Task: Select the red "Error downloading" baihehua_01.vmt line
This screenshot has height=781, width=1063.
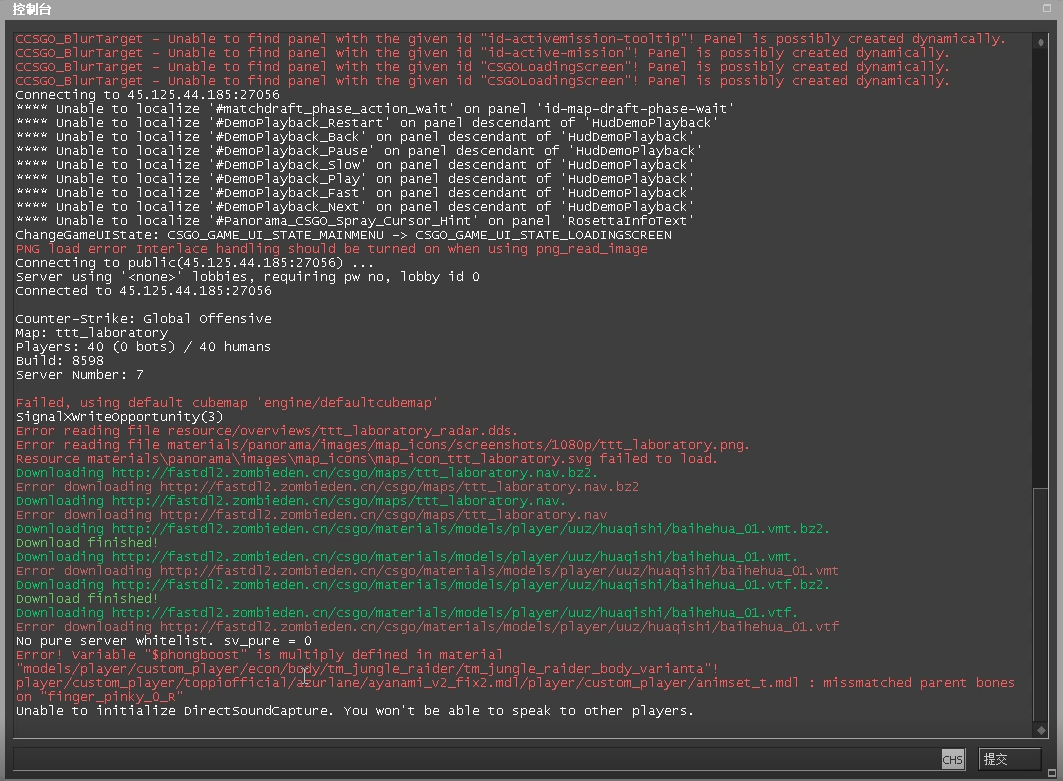Action: pyautogui.click(x=427, y=571)
